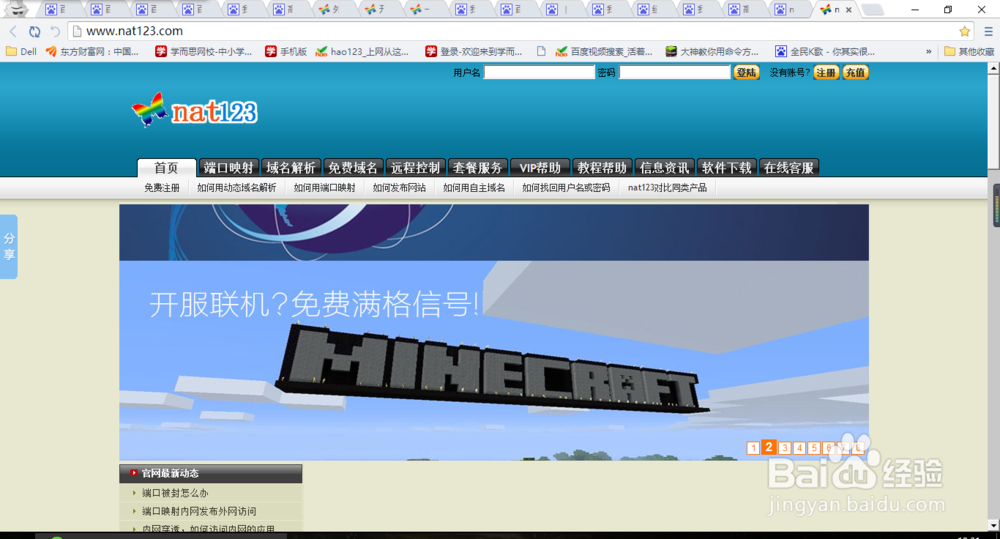Screen dimensions: 1000x539
Task: Click the 充值 recharge button
Action: pos(855,73)
